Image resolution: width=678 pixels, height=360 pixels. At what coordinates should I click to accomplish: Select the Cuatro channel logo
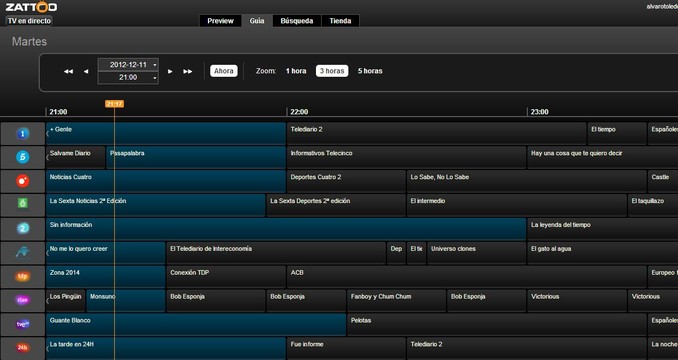(23, 181)
